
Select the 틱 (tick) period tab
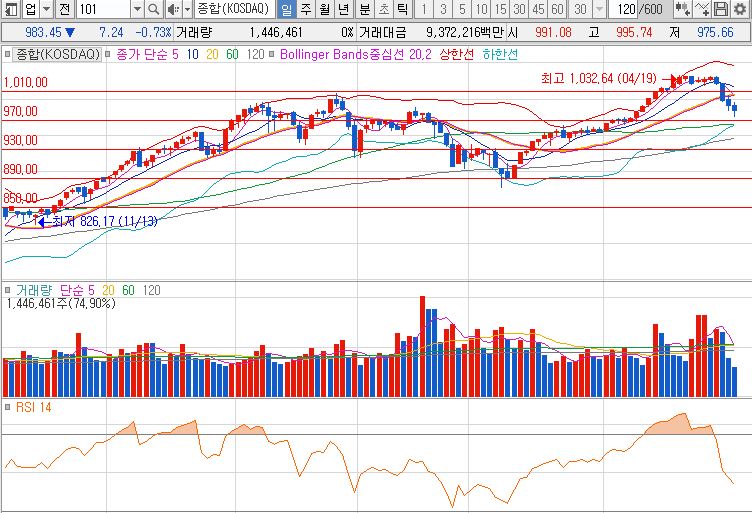pos(403,9)
